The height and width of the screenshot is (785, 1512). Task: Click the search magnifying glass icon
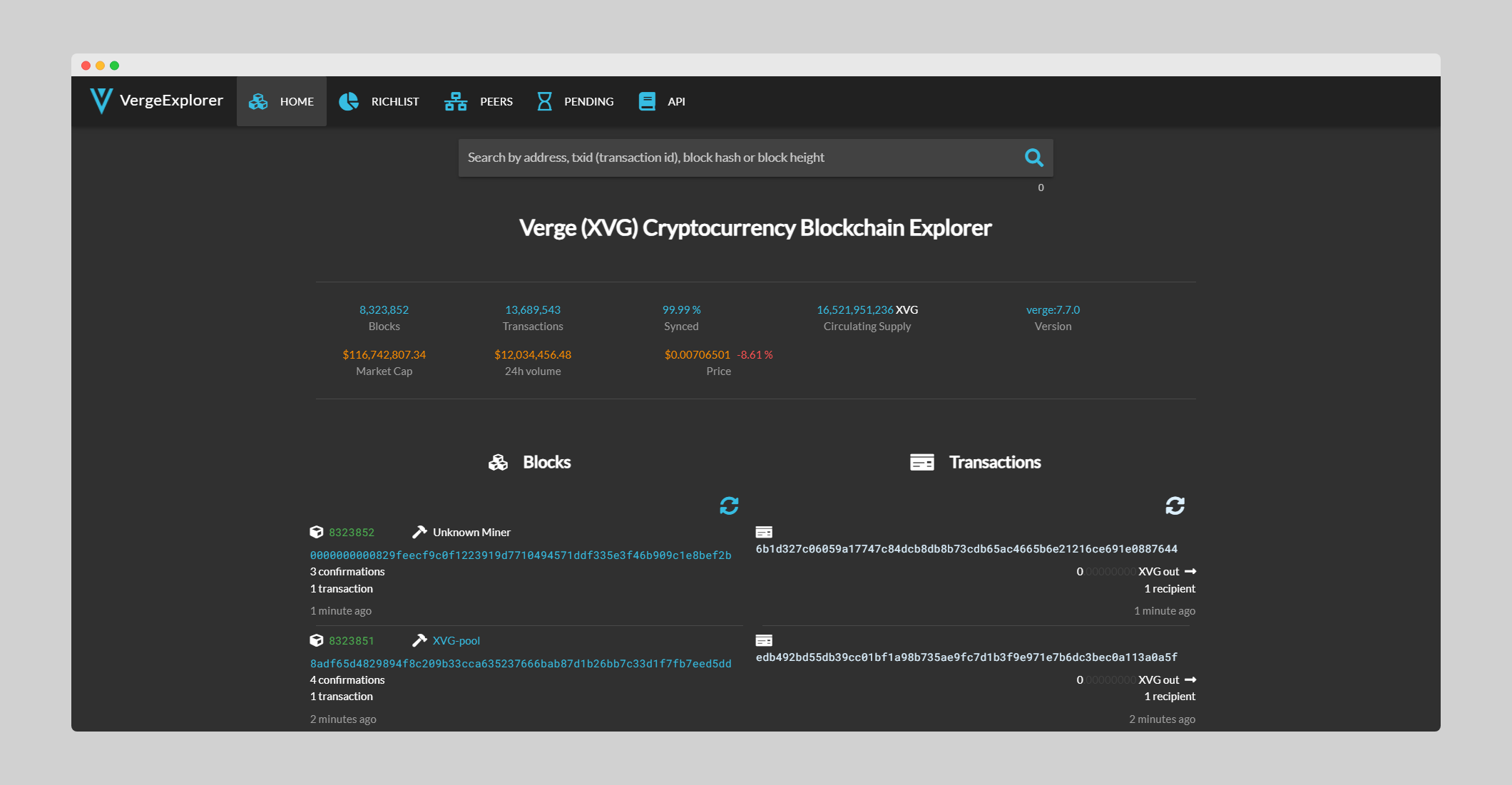pyautogui.click(x=1033, y=158)
